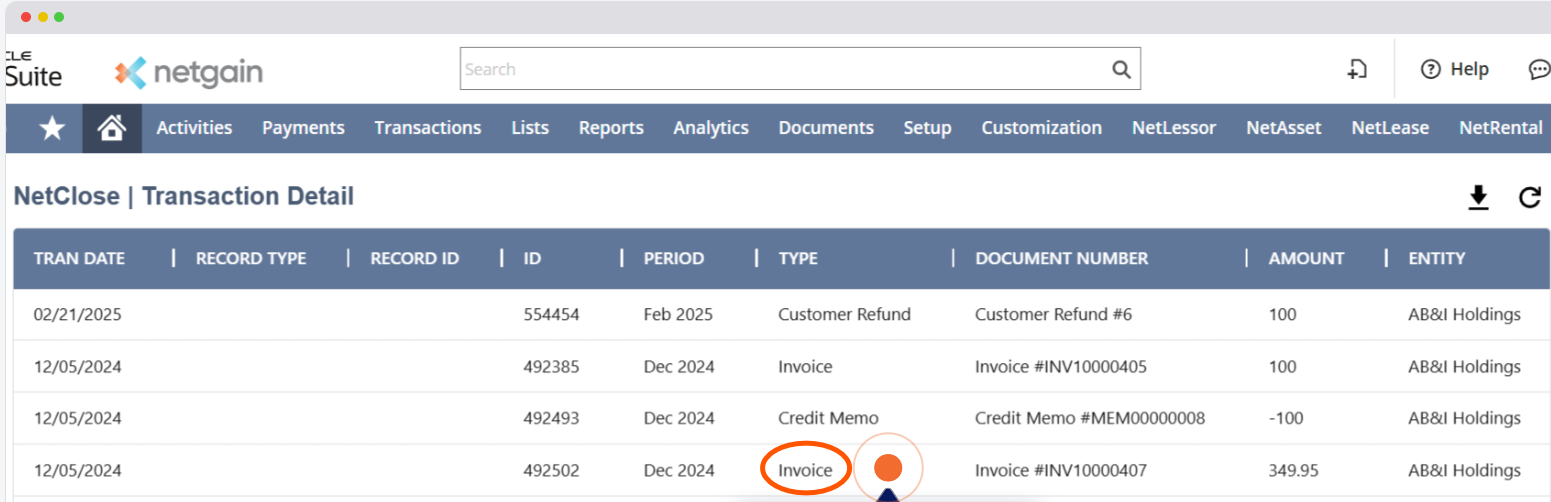Screen dimensions: 1551x502
Task: Open the Reports menu
Action: pyautogui.click(x=611, y=128)
